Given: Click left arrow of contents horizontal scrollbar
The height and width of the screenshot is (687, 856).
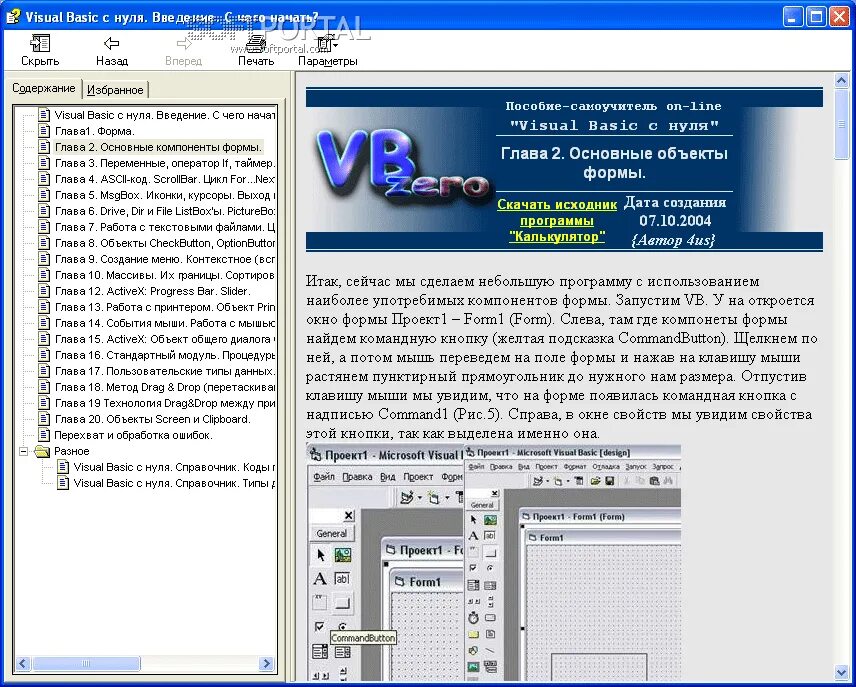Looking at the screenshot, I should click(x=23, y=664).
